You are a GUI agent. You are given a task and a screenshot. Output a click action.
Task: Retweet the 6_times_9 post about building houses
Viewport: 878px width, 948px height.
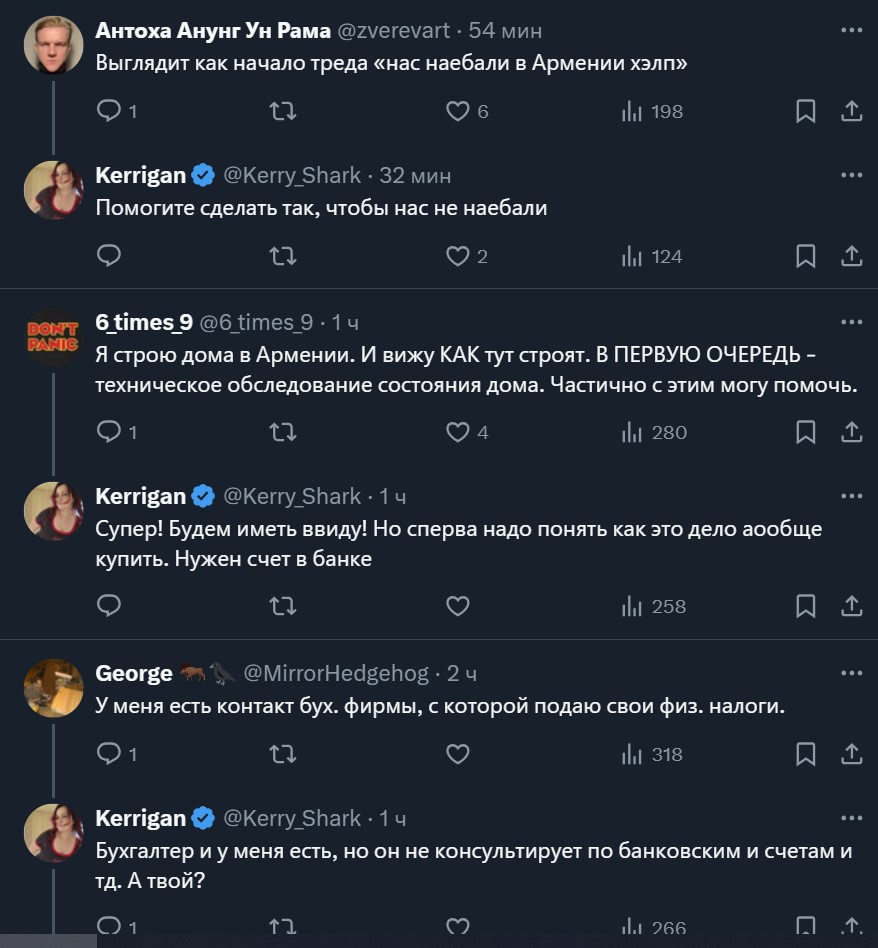coord(284,432)
